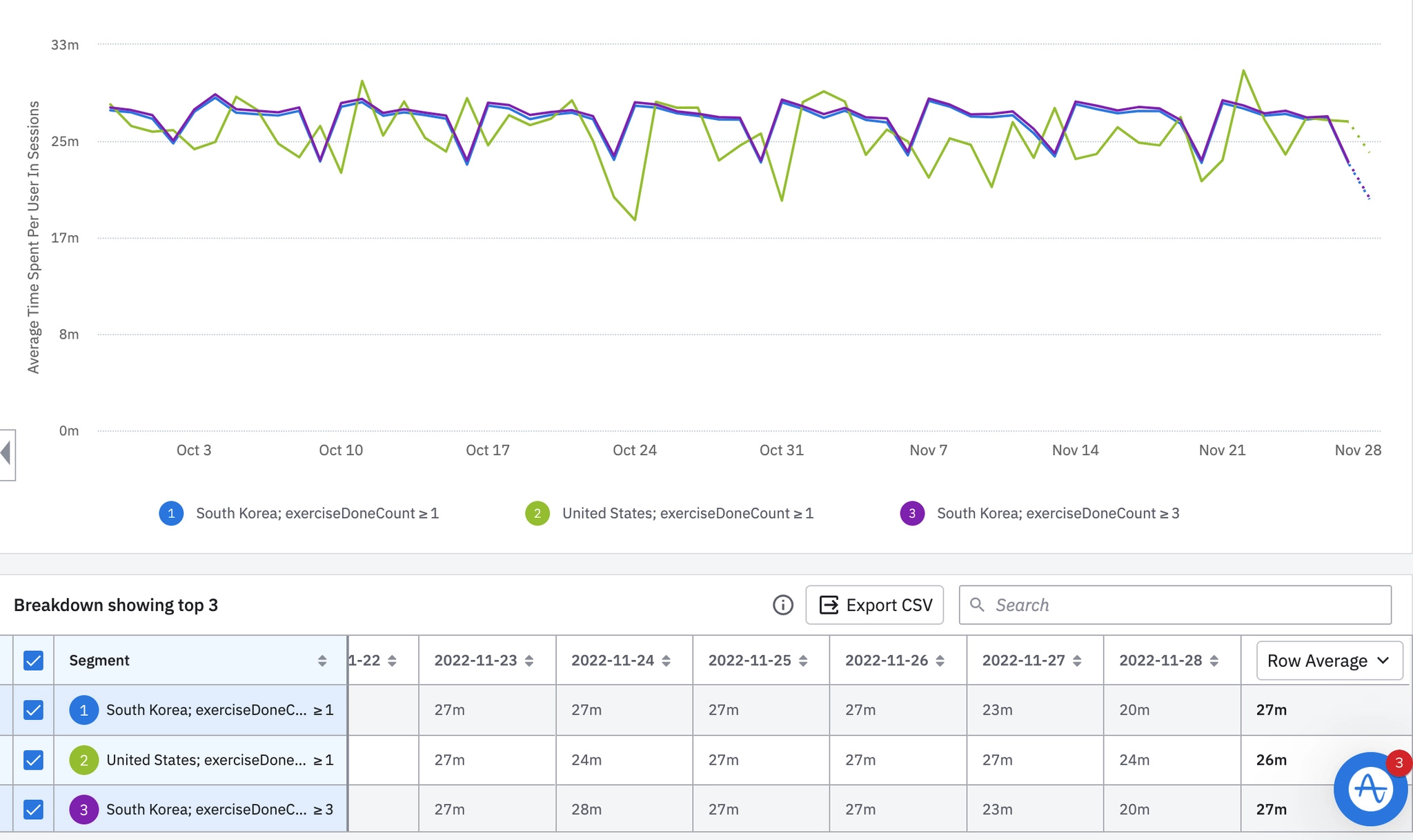Viewport: 1413px width, 840px height.
Task: Sort the 2022-11-23 column
Action: click(529, 661)
